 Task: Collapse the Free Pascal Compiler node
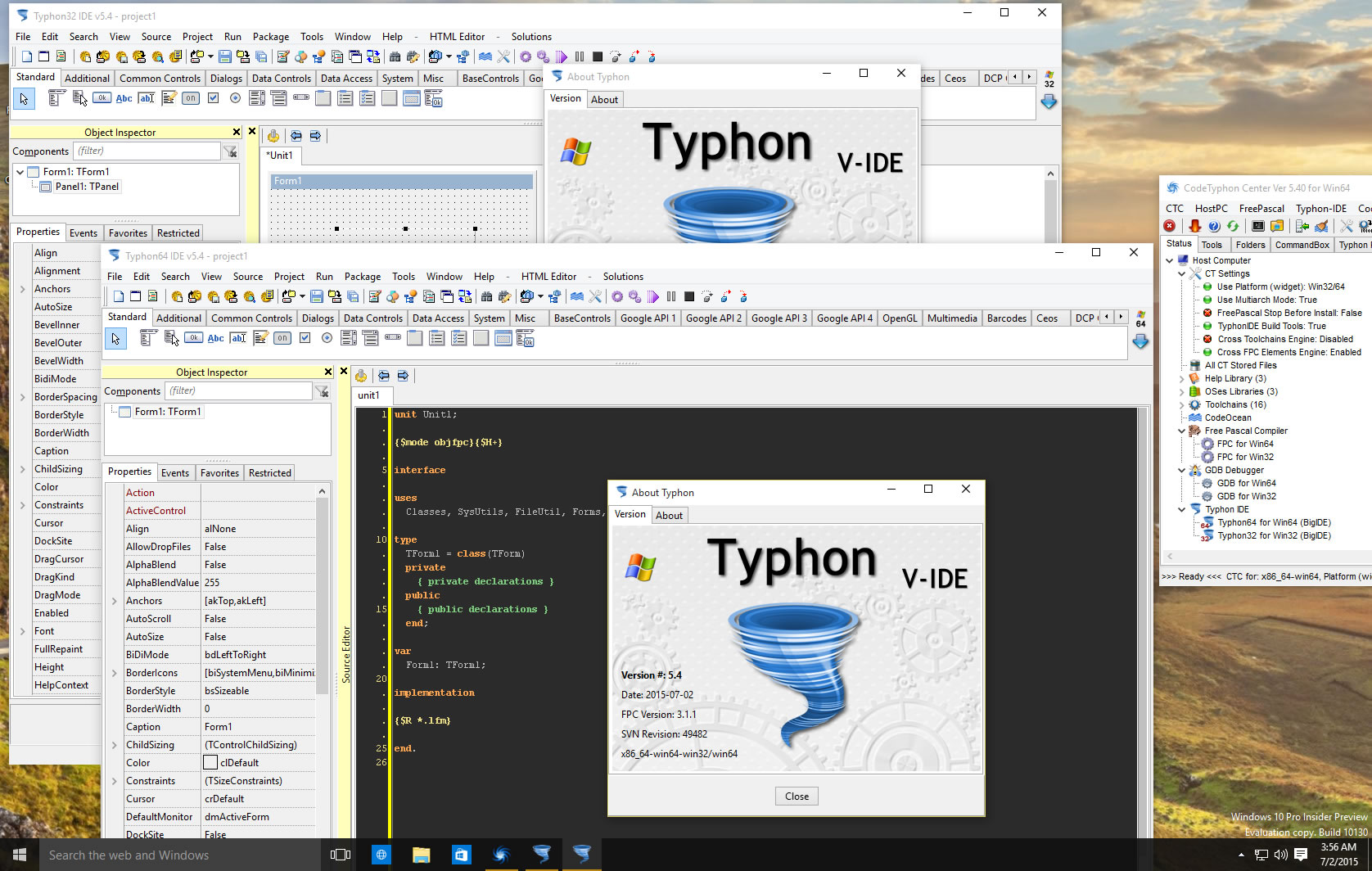click(x=1182, y=431)
